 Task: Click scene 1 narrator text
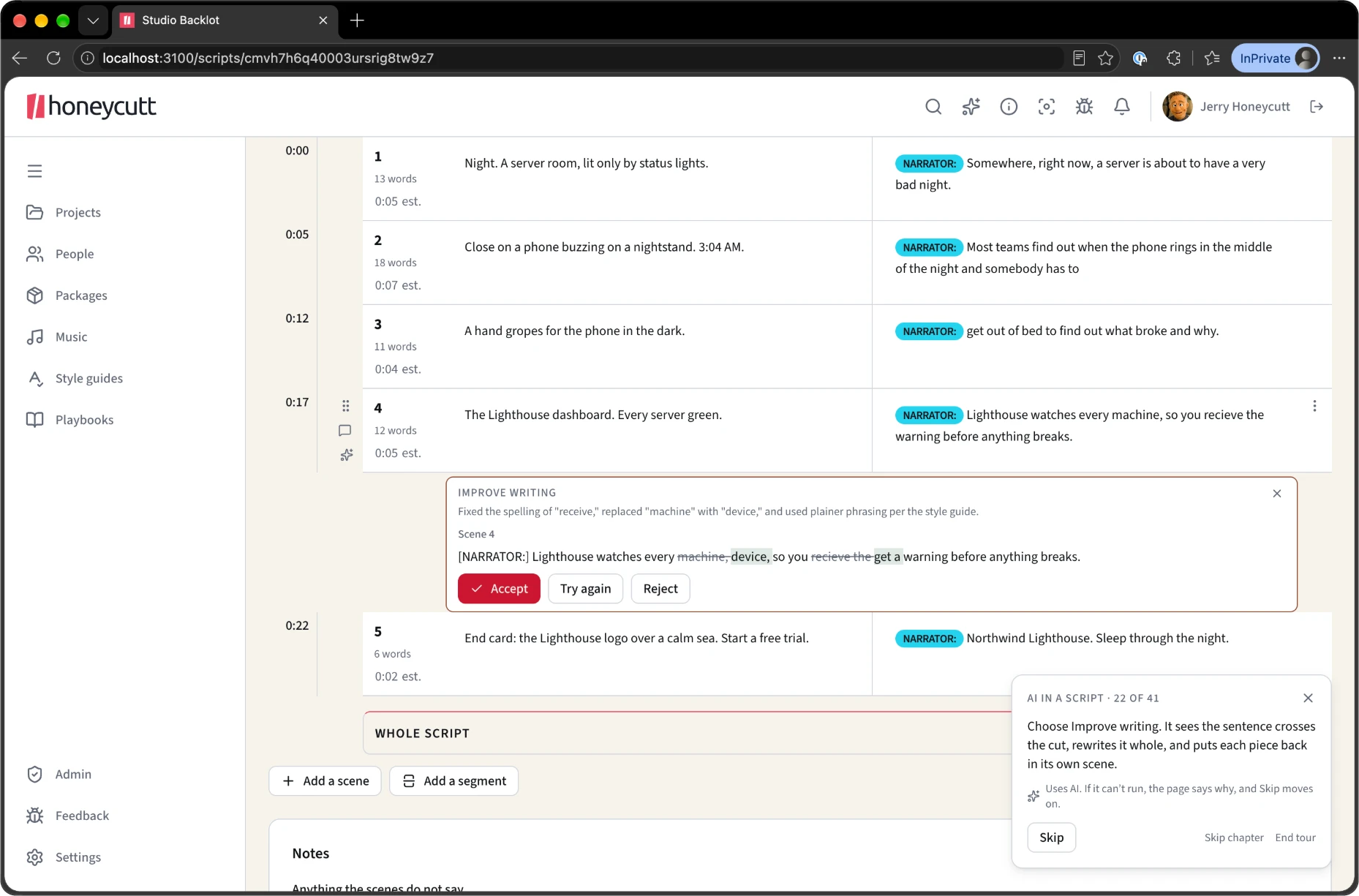click(1080, 174)
